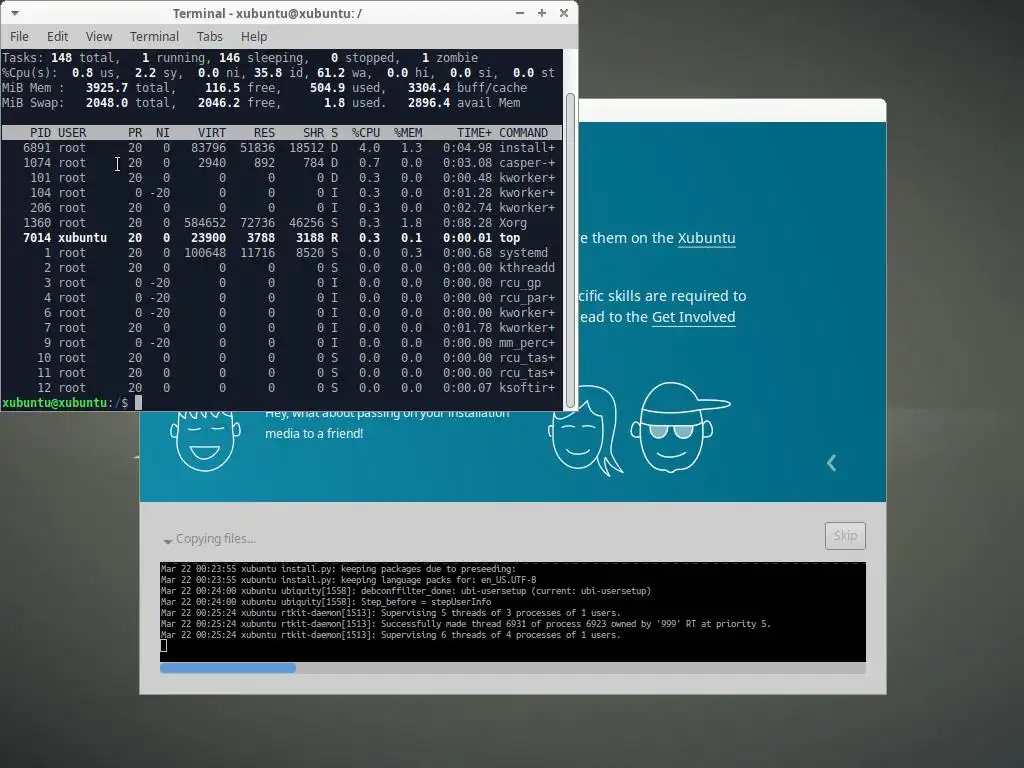Open the Terminal menu

[154, 37]
